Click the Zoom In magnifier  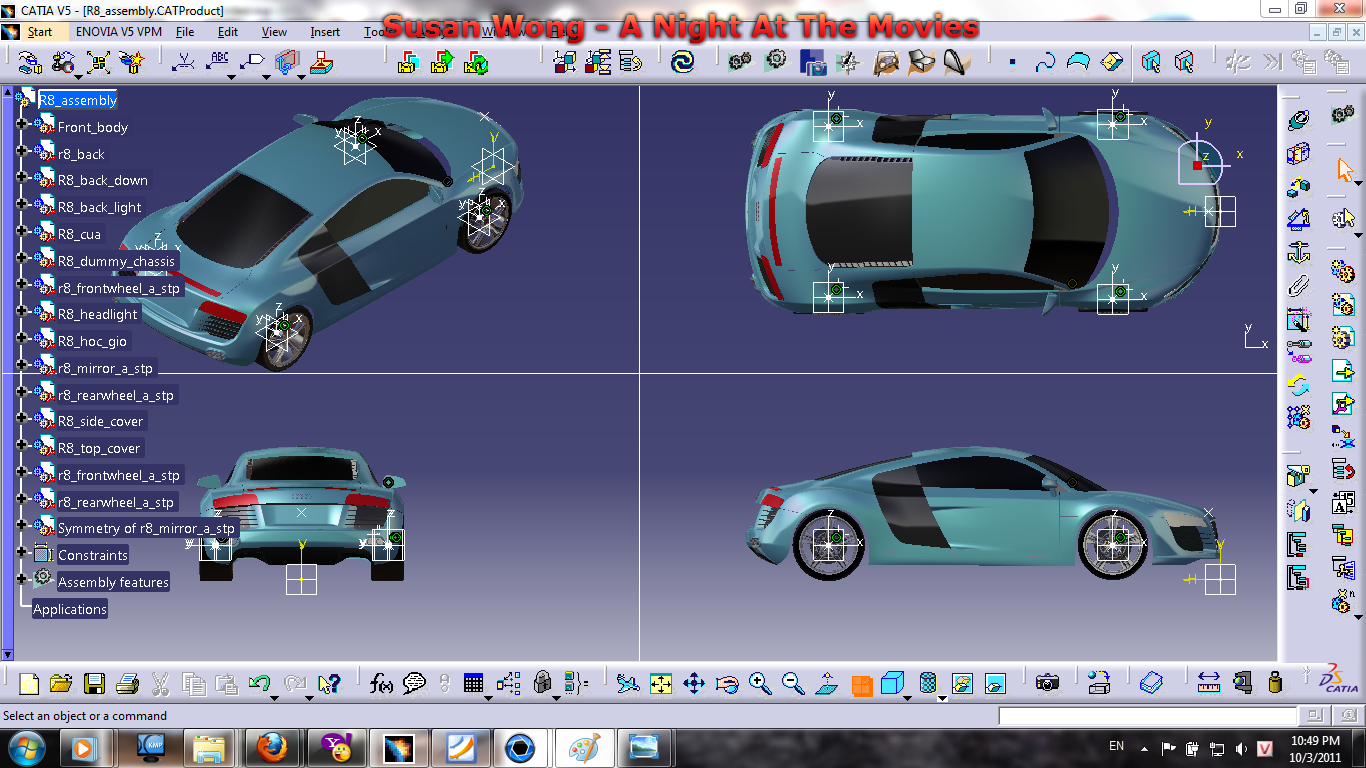760,684
